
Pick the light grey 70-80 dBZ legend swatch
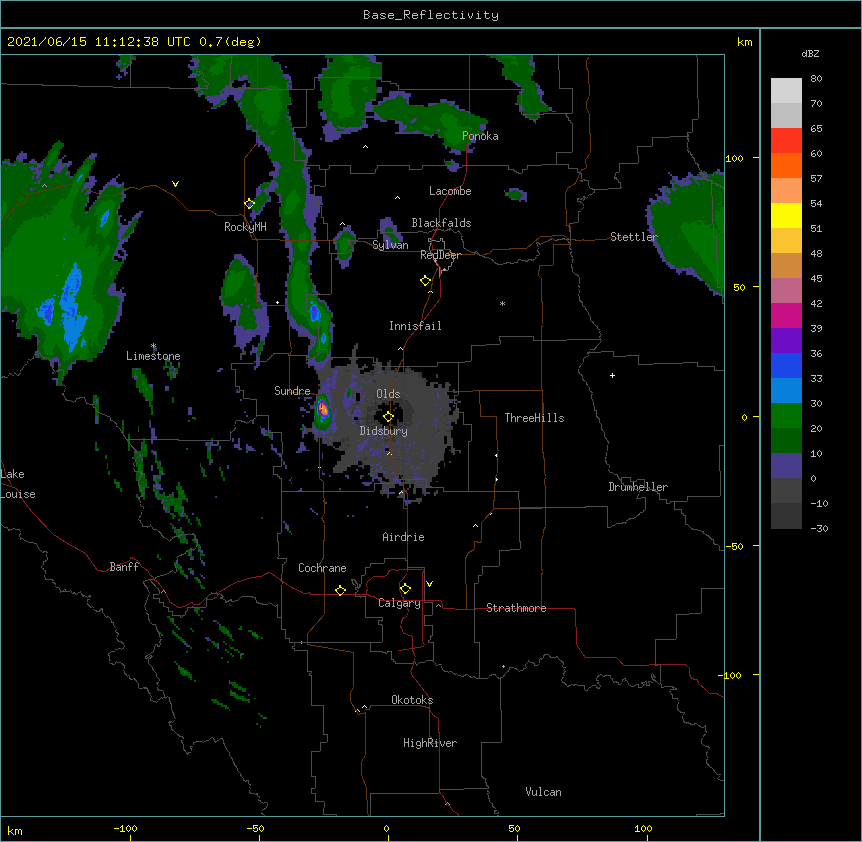coord(786,91)
